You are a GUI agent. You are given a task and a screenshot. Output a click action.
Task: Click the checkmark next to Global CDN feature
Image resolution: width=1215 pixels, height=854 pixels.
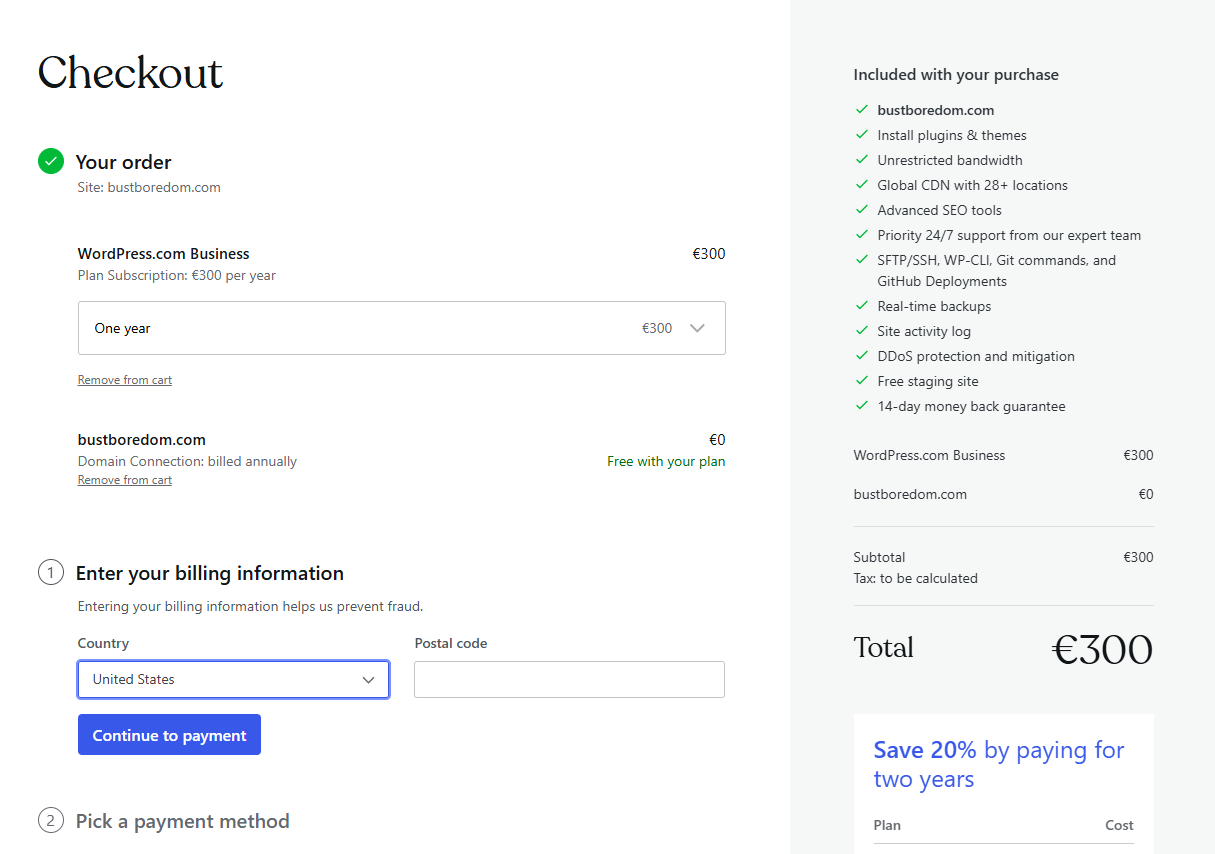pos(861,185)
